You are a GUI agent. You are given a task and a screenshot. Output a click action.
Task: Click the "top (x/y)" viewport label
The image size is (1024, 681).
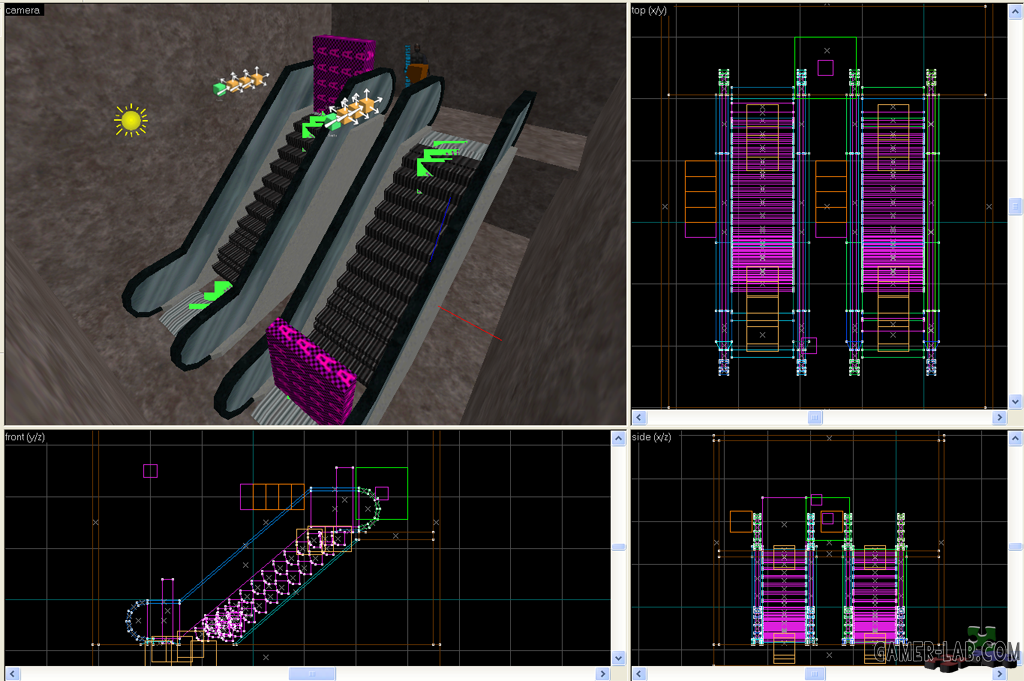coord(648,10)
